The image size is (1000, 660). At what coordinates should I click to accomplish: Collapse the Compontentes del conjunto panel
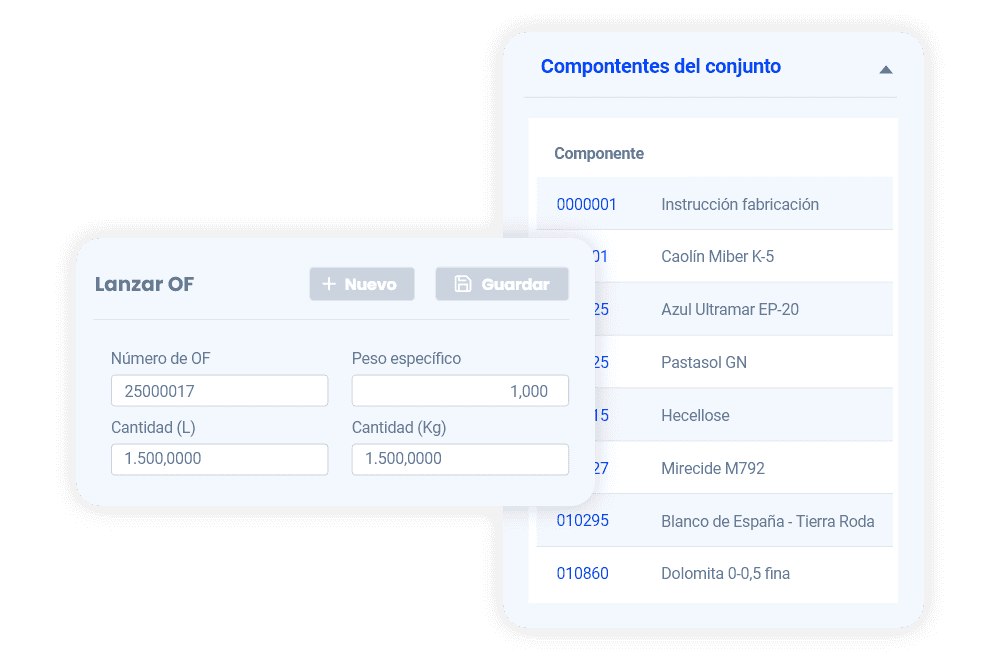pos(885,69)
